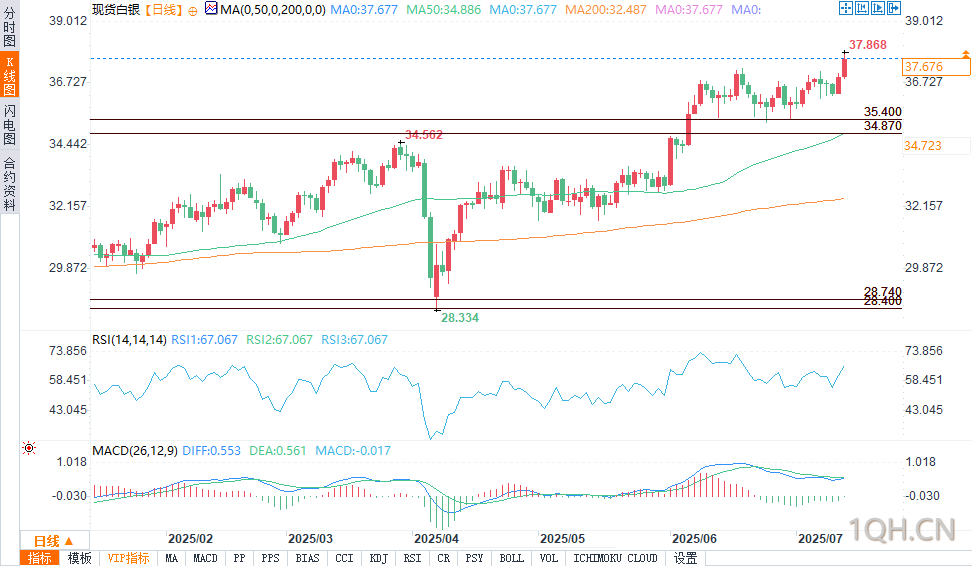Click the DEA:0.561 value
Screen dimensions: 972x566
click(278, 451)
